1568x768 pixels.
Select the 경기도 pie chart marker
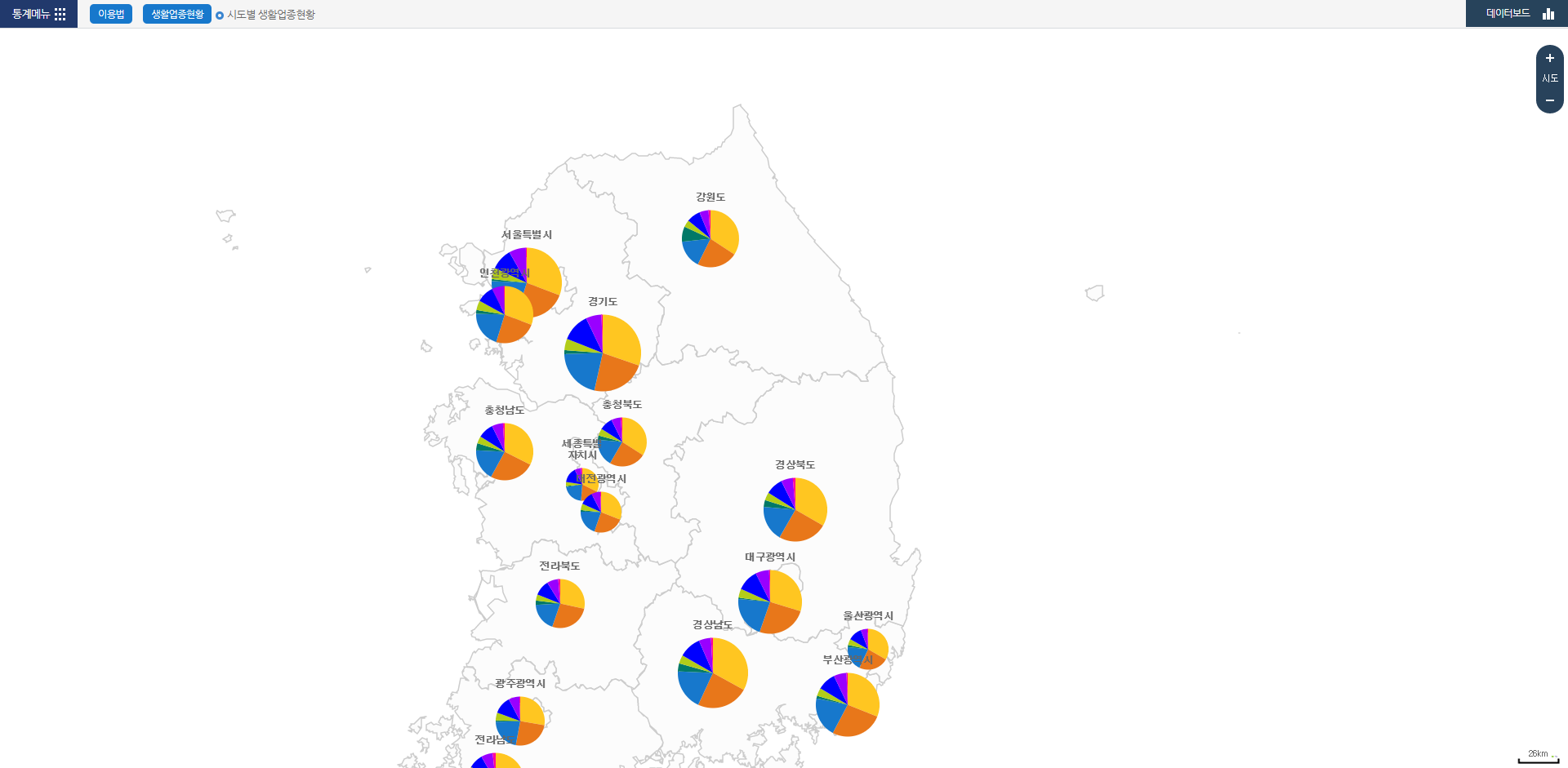603,353
